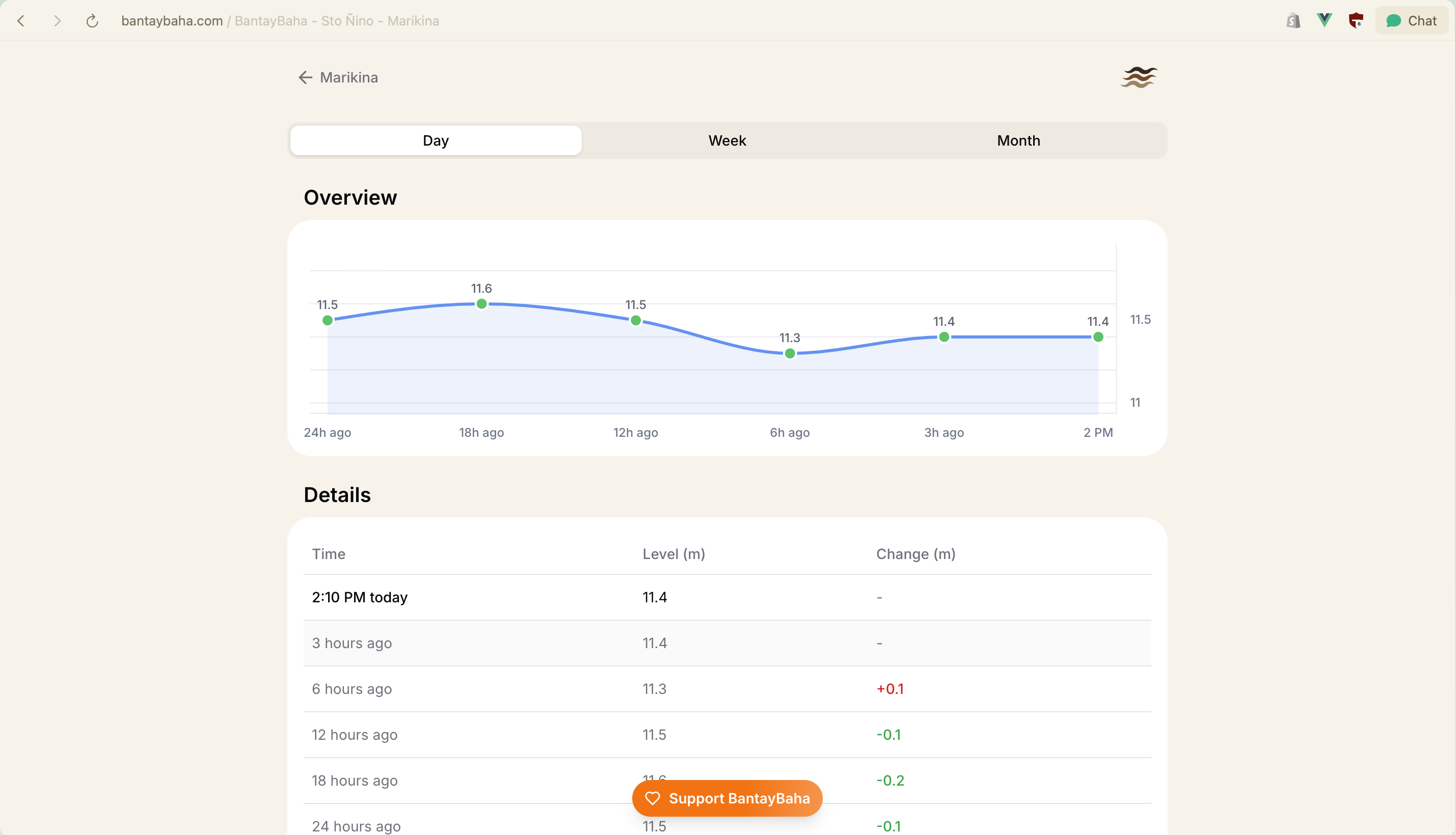Click the left arrow beside Marikina
Image resolution: width=1456 pixels, height=835 pixels.
click(305, 77)
